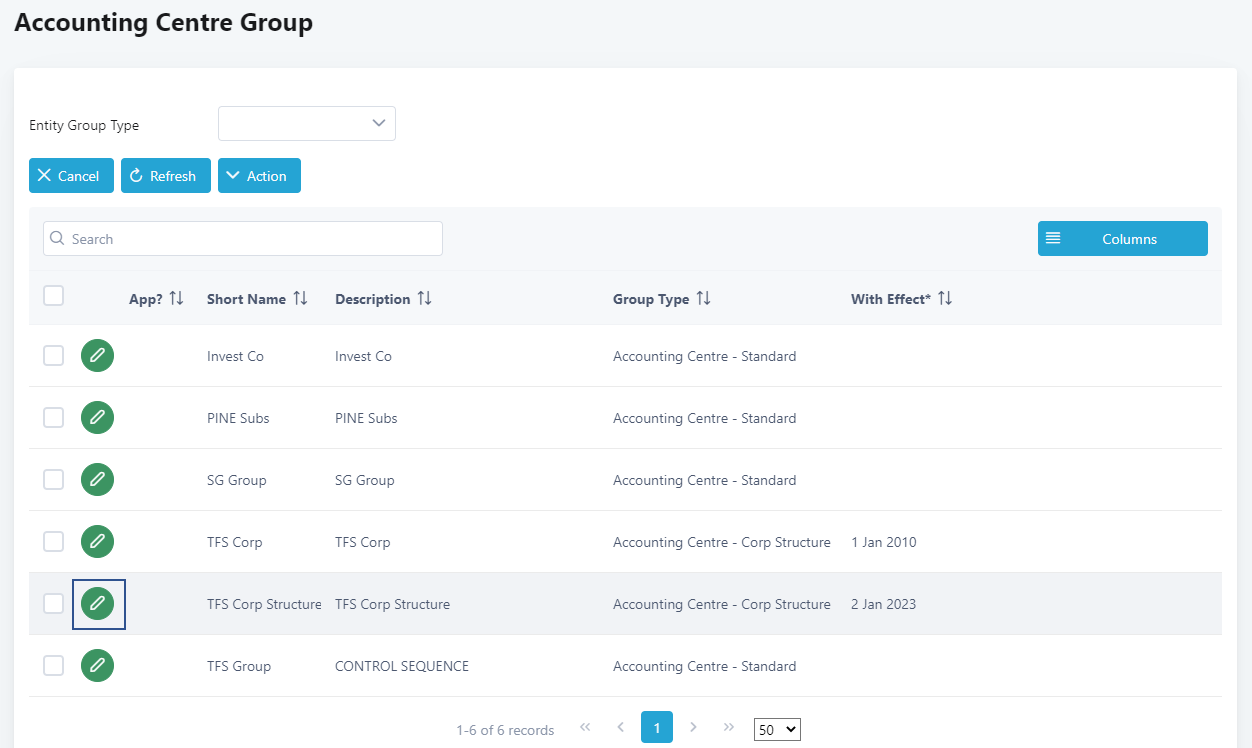
Task: Edit the TFS Group record
Action: tap(97, 666)
